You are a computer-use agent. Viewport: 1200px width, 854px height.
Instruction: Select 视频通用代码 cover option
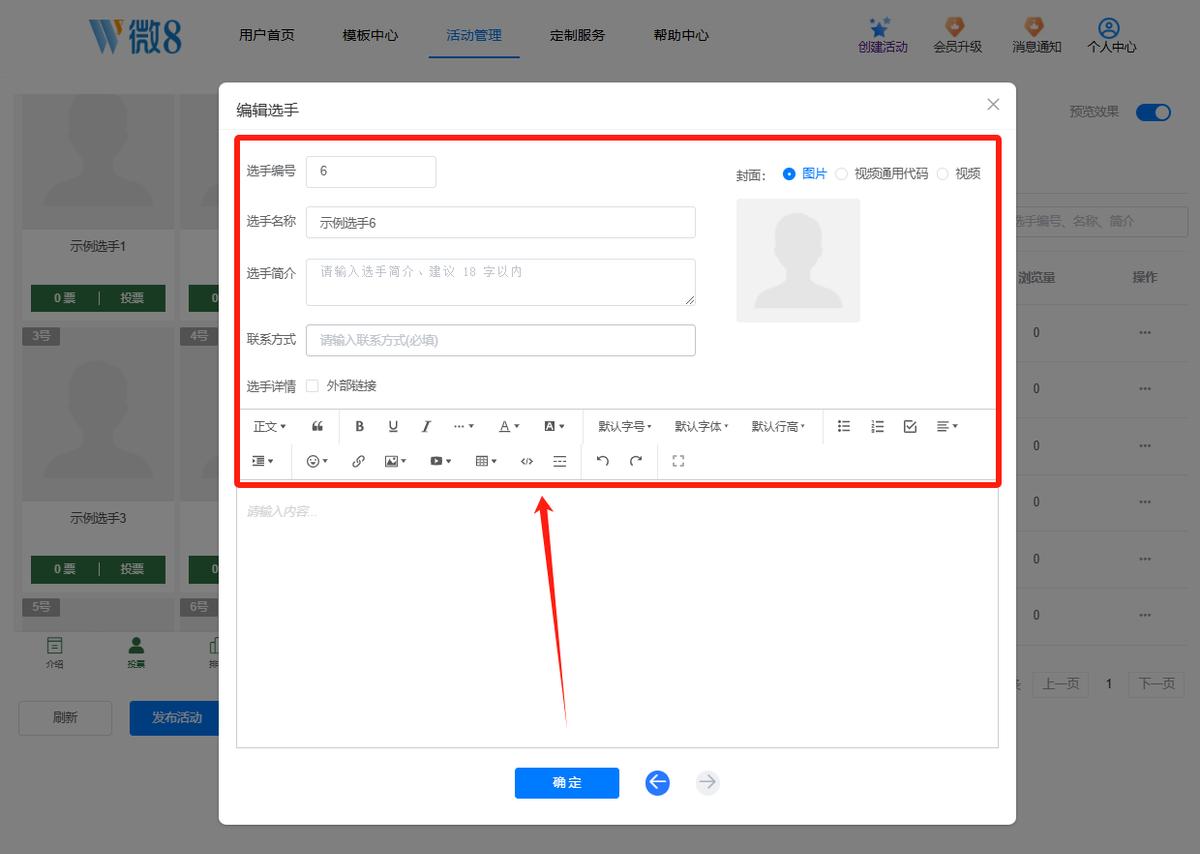[881, 174]
